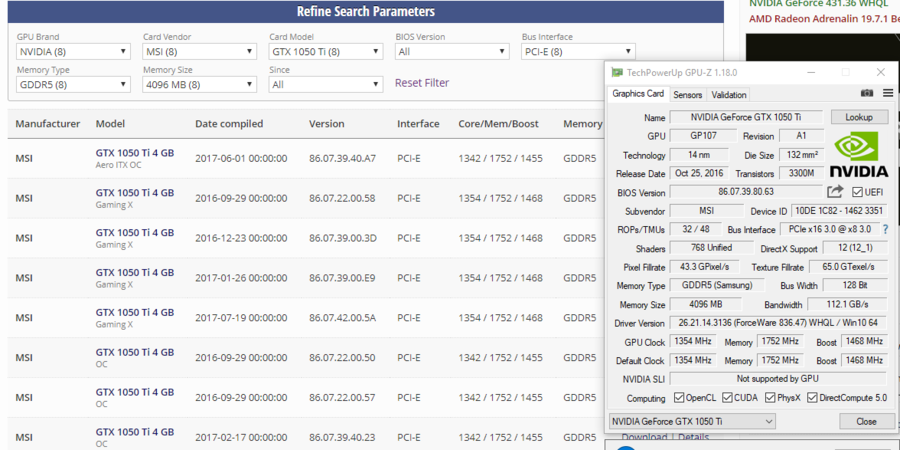Screen dimensions: 900x450
Task: Toggle the OpenCL checkbox
Action: [x=679, y=398]
